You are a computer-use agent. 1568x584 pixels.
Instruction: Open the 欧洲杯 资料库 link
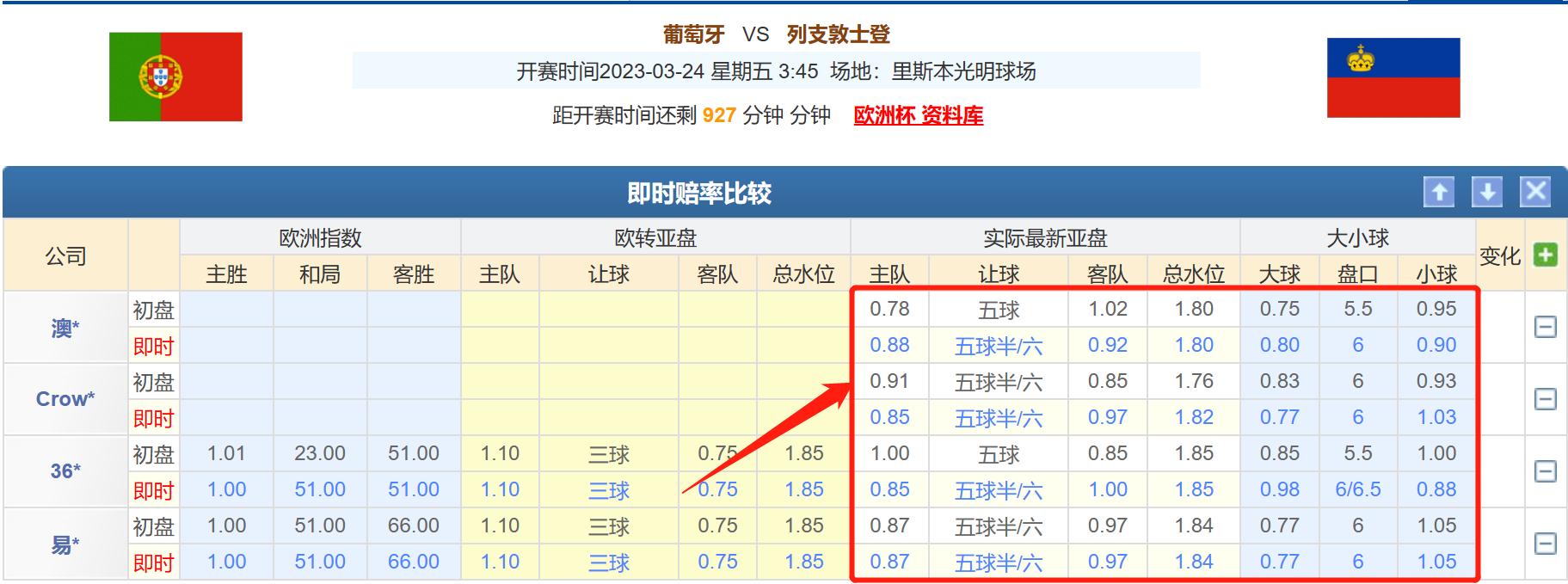click(x=918, y=115)
